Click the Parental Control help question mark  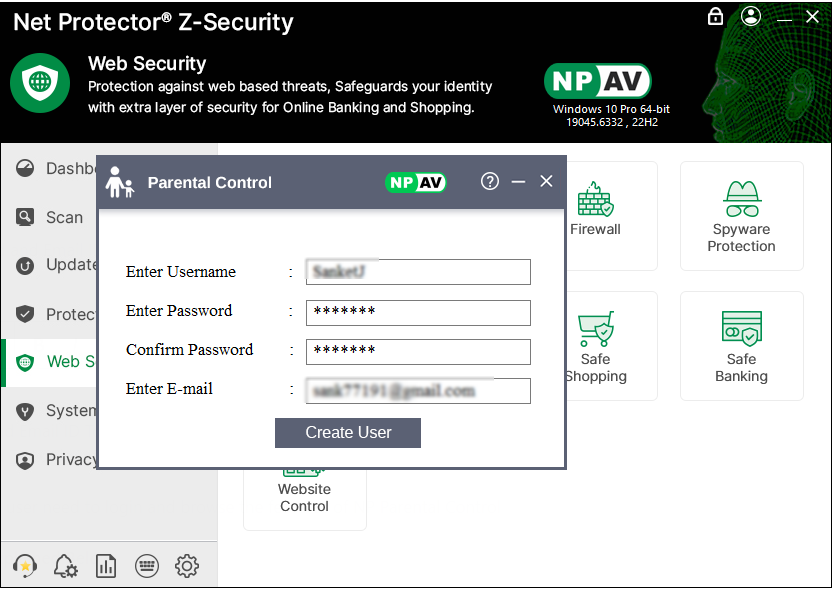490,181
